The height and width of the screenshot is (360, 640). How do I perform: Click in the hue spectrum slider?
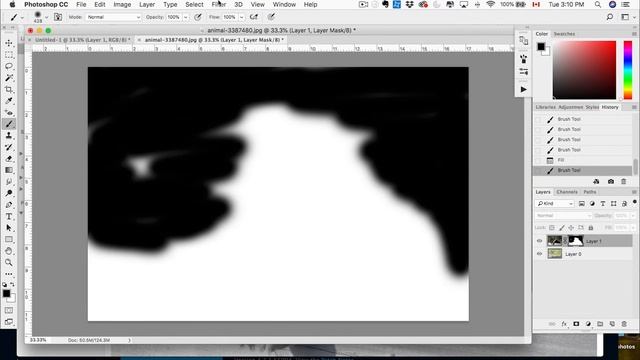point(628,70)
